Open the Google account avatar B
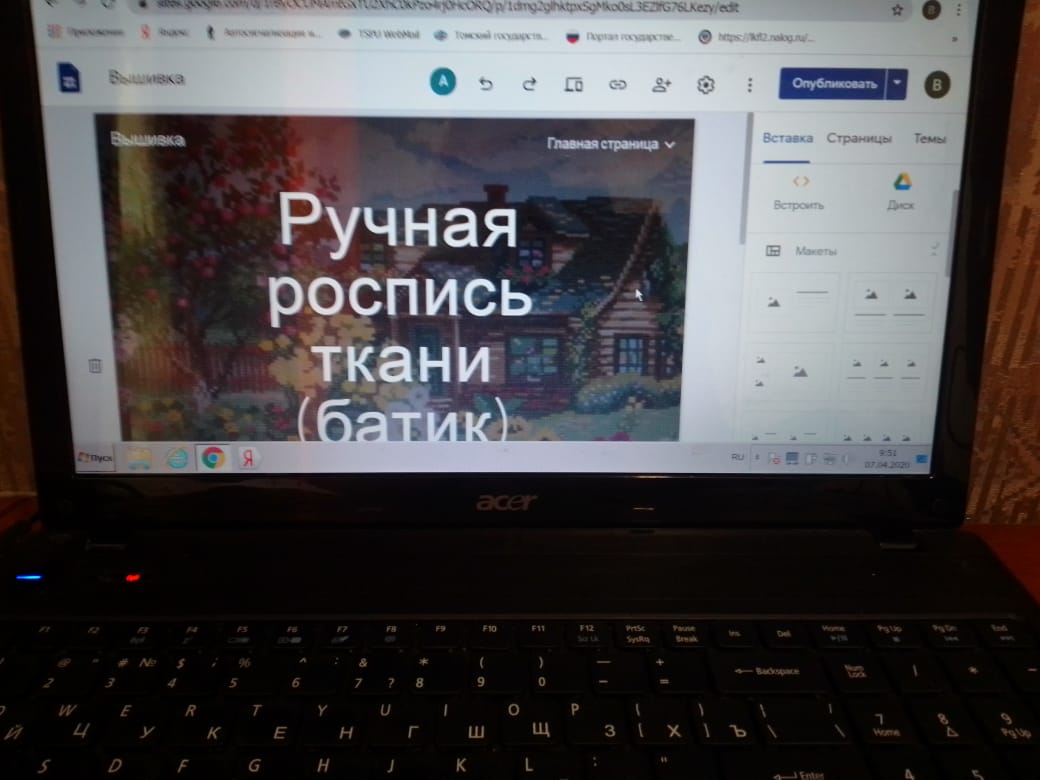The height and width of the screenshot is (780, 1040). coord(937,85)
